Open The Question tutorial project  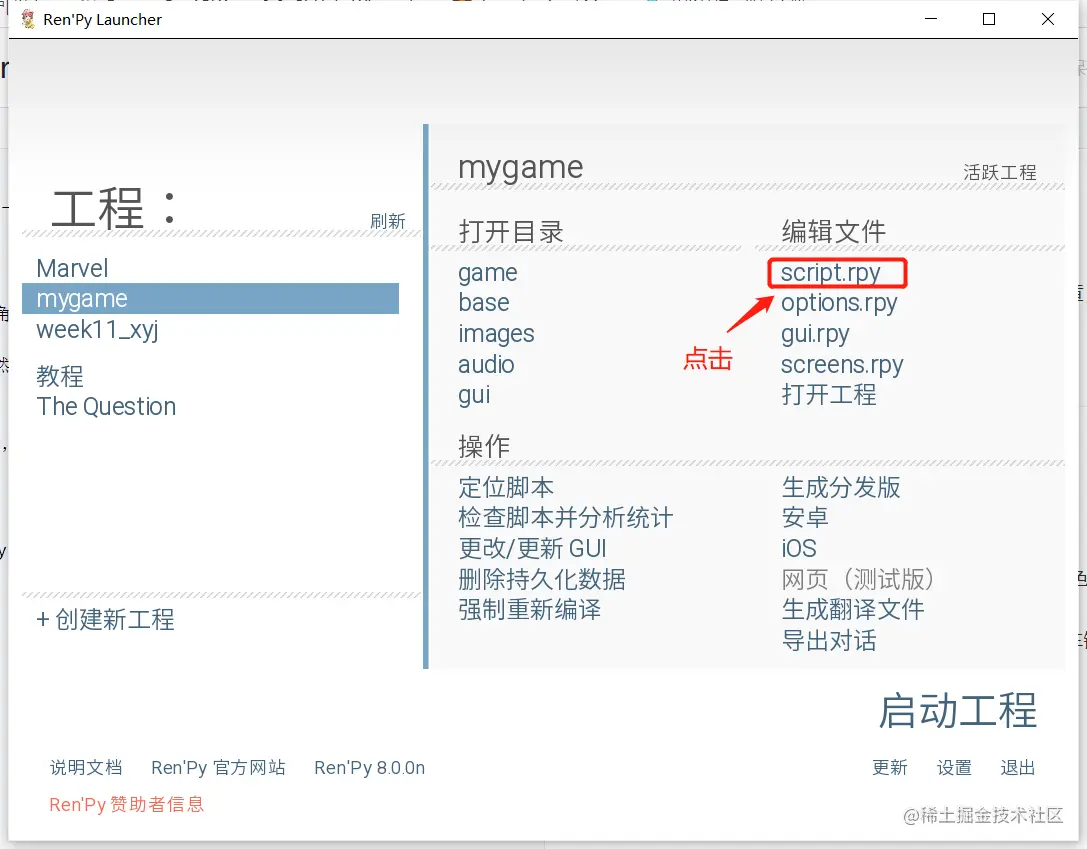pos(105,407)
